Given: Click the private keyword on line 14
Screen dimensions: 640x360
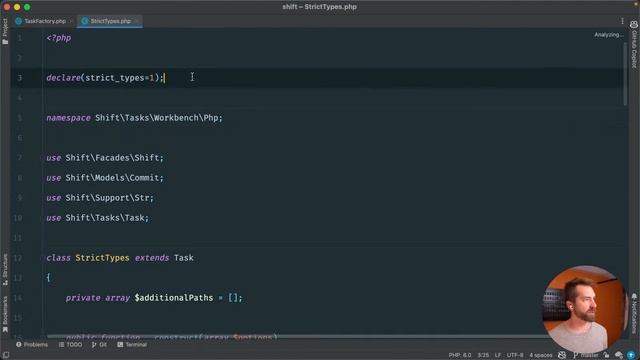Looking at the screenshot, I should [x=83, y=298].
